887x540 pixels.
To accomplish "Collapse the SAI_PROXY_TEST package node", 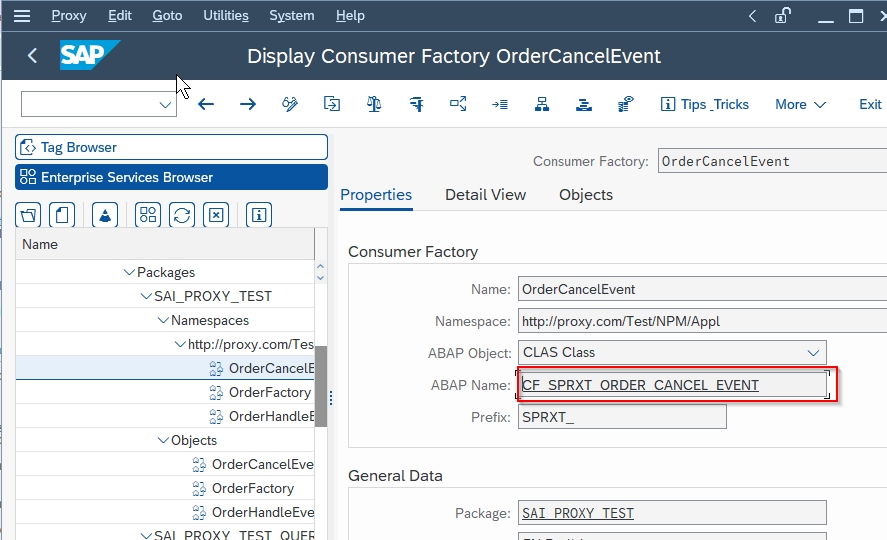I will point(145,296).
